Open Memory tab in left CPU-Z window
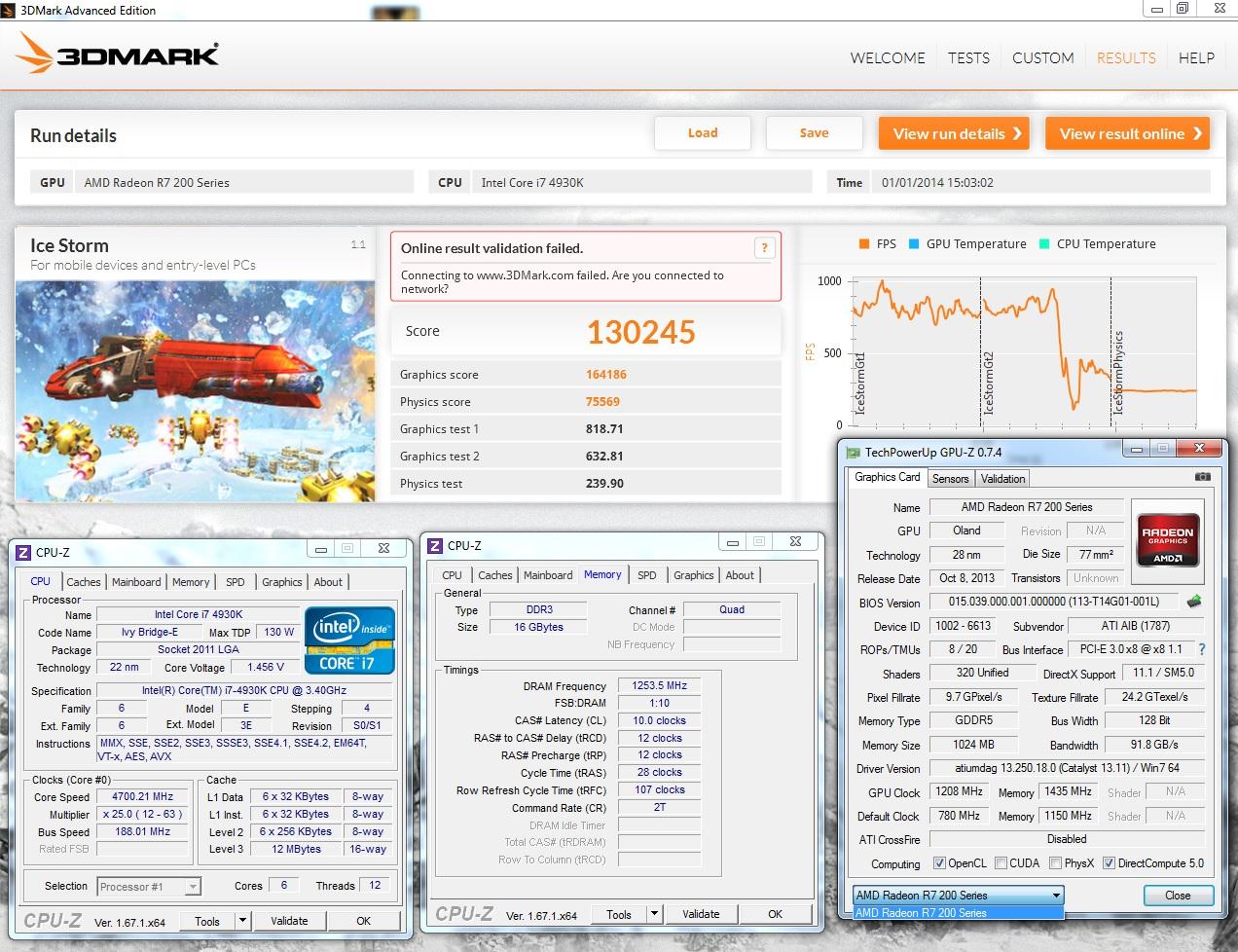The width and height of the screenshot is (1238, 952). 191,582
